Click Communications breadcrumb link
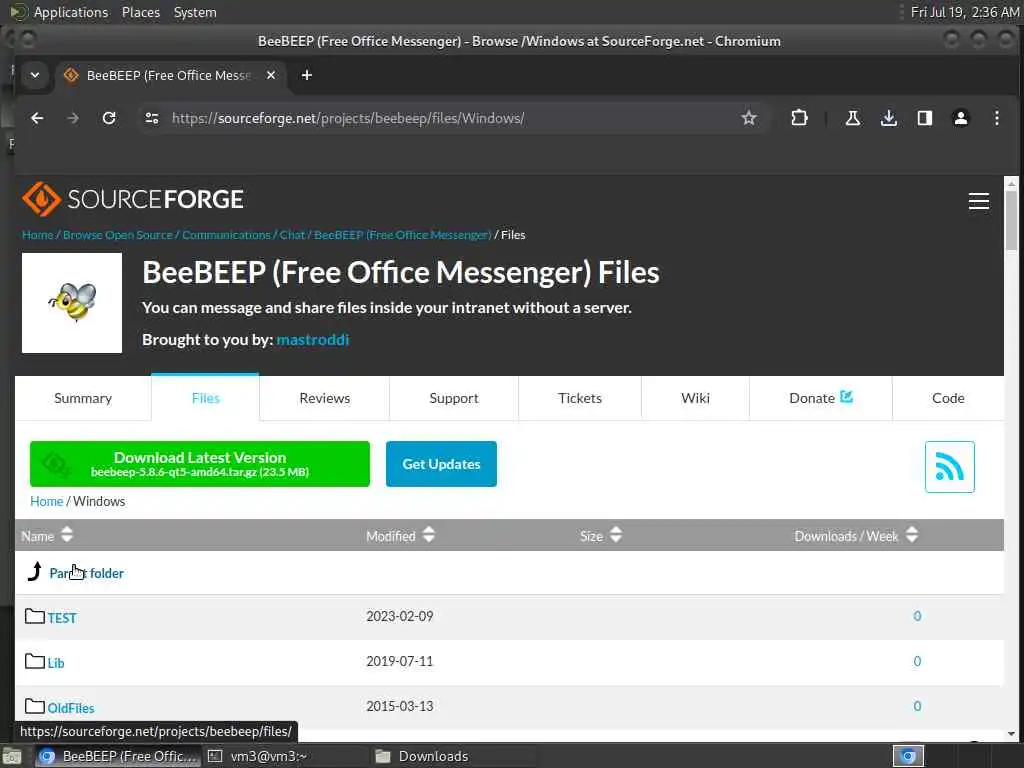Viewport: 1024px width, 768px height. pos(226,235)
